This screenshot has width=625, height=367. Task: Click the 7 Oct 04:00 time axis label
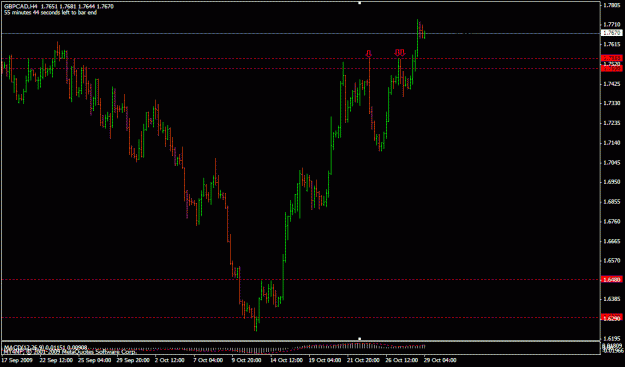tap(208, 360)
